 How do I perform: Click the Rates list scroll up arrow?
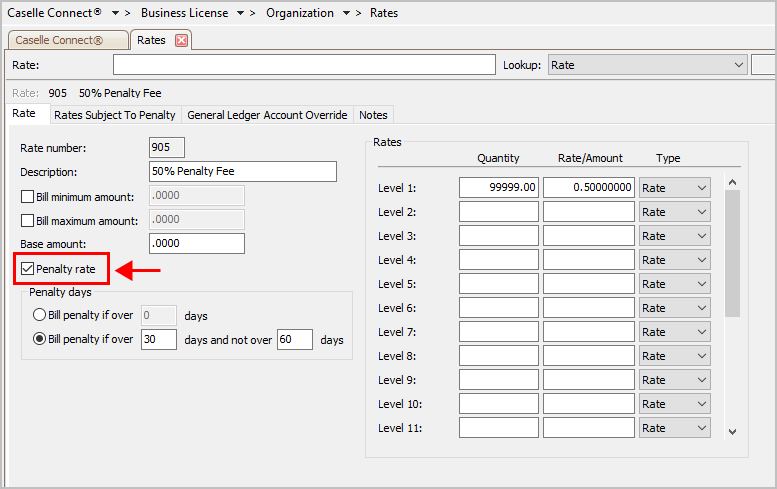pos(732,182)
